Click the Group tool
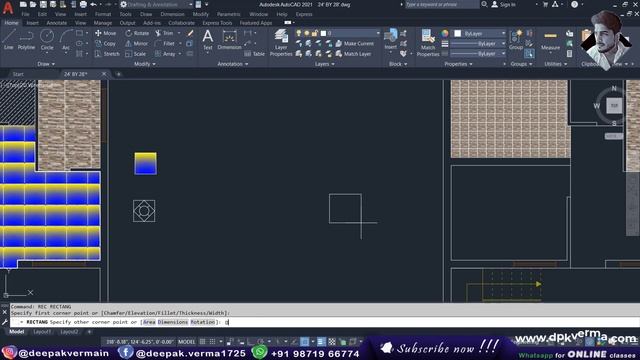The image size is (640, 360). [516, 40]
